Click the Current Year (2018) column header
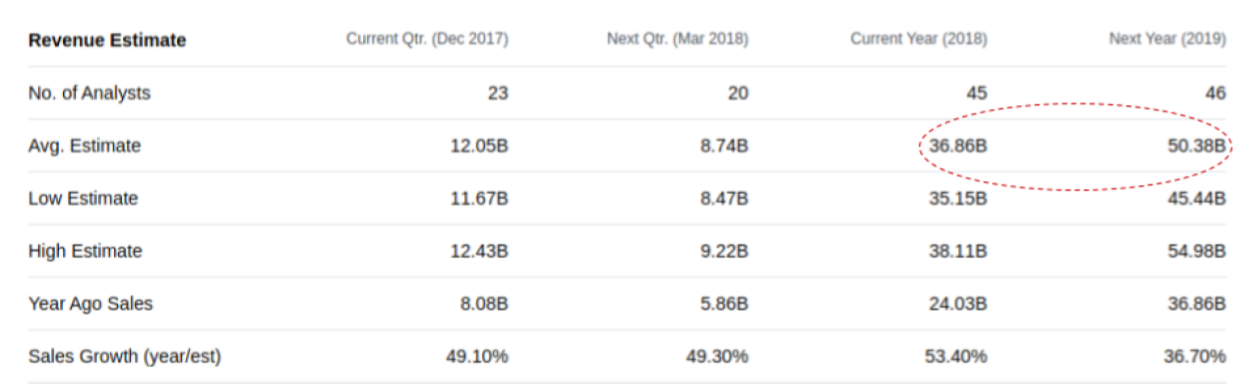 tap(919, 40)
